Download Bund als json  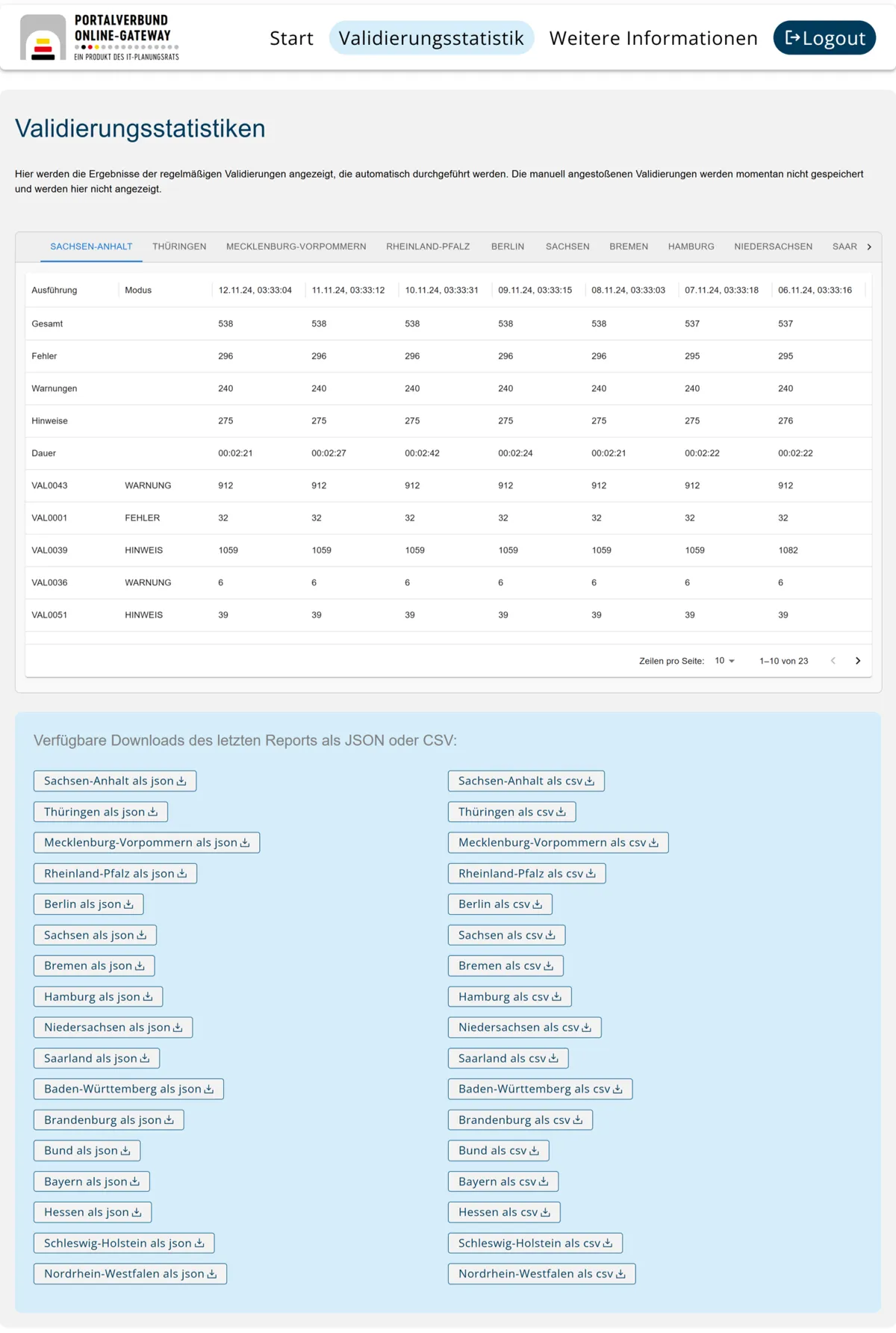point(87,1151)
